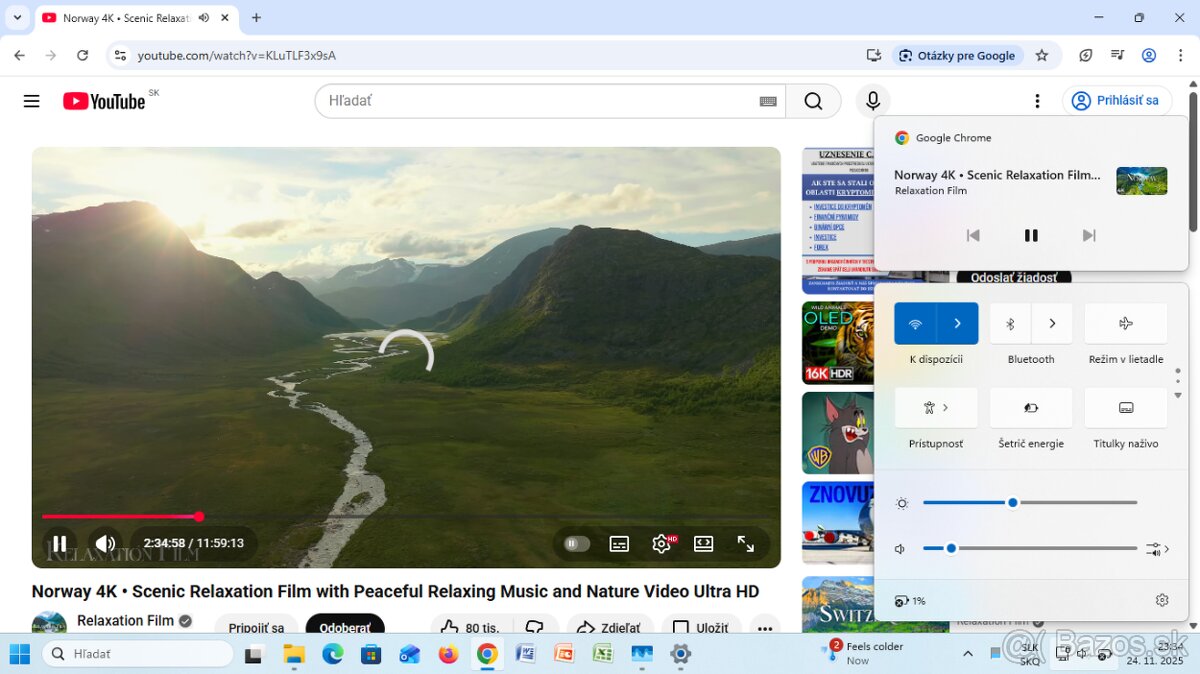Turn on Režim v lietadle

(1126, 324)
